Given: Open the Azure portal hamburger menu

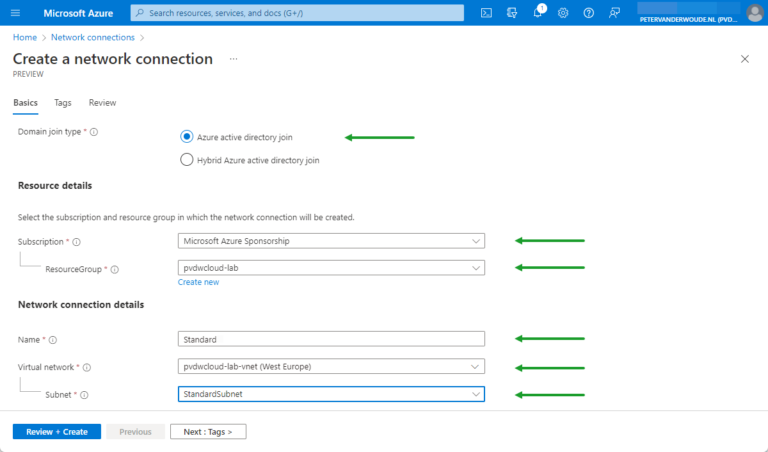Looking at the screenshot, I should (x=15, y=13).
